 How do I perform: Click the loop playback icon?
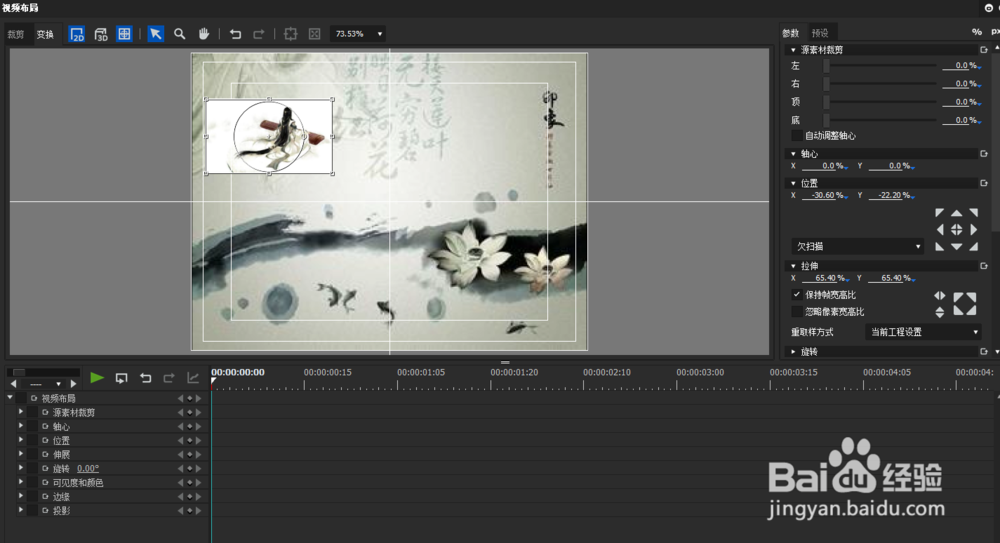click(121, 378)
